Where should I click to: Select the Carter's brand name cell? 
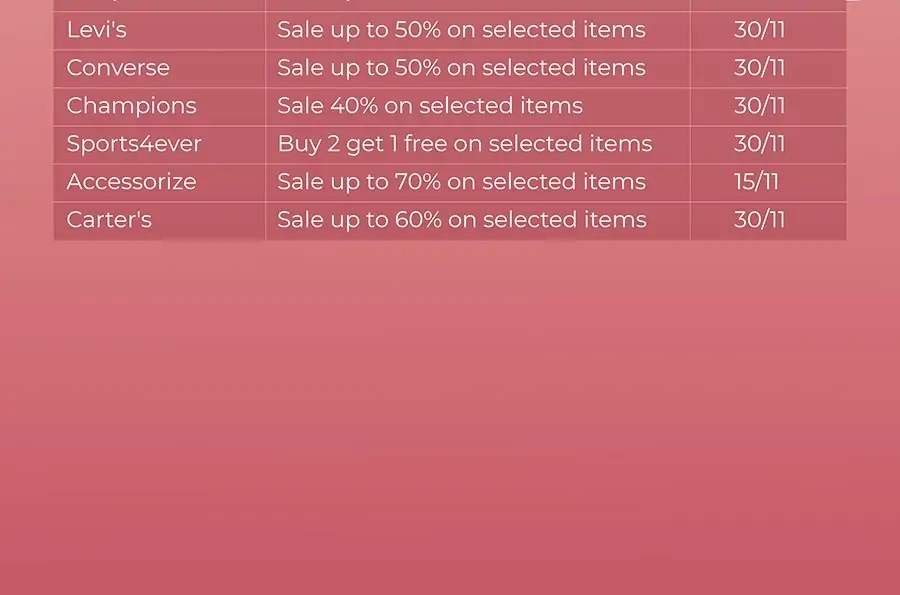click(160, 220)
